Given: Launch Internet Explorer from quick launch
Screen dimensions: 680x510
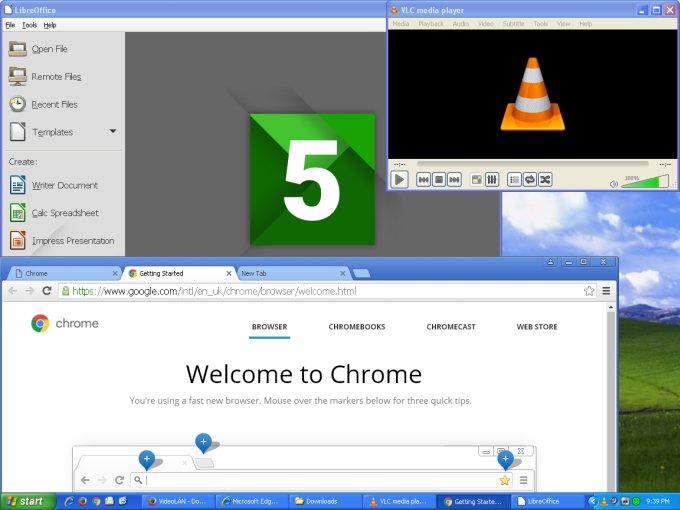Looking at the screenshot, I should pyautogui.click(x=69, y=501).
